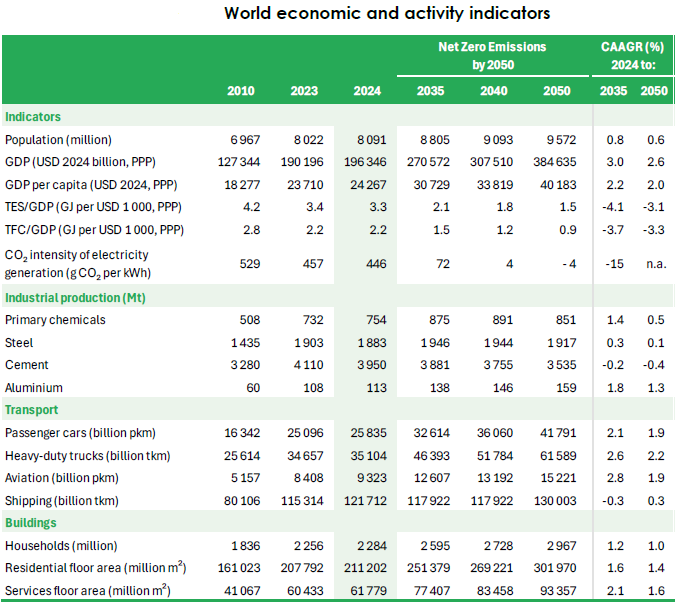The image size is (679, 607).
Task: Click the 'Steel' row label
Action: (x=20, y=343)
